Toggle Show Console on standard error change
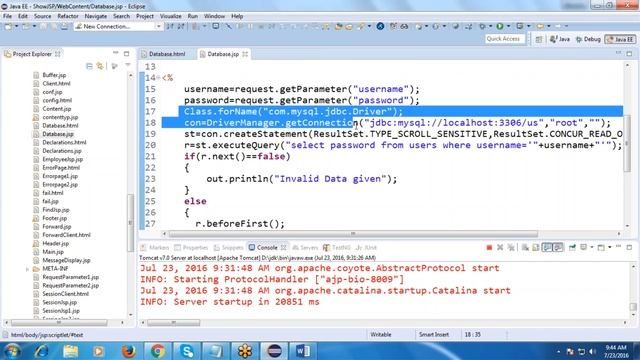 [x=558, y=247]
